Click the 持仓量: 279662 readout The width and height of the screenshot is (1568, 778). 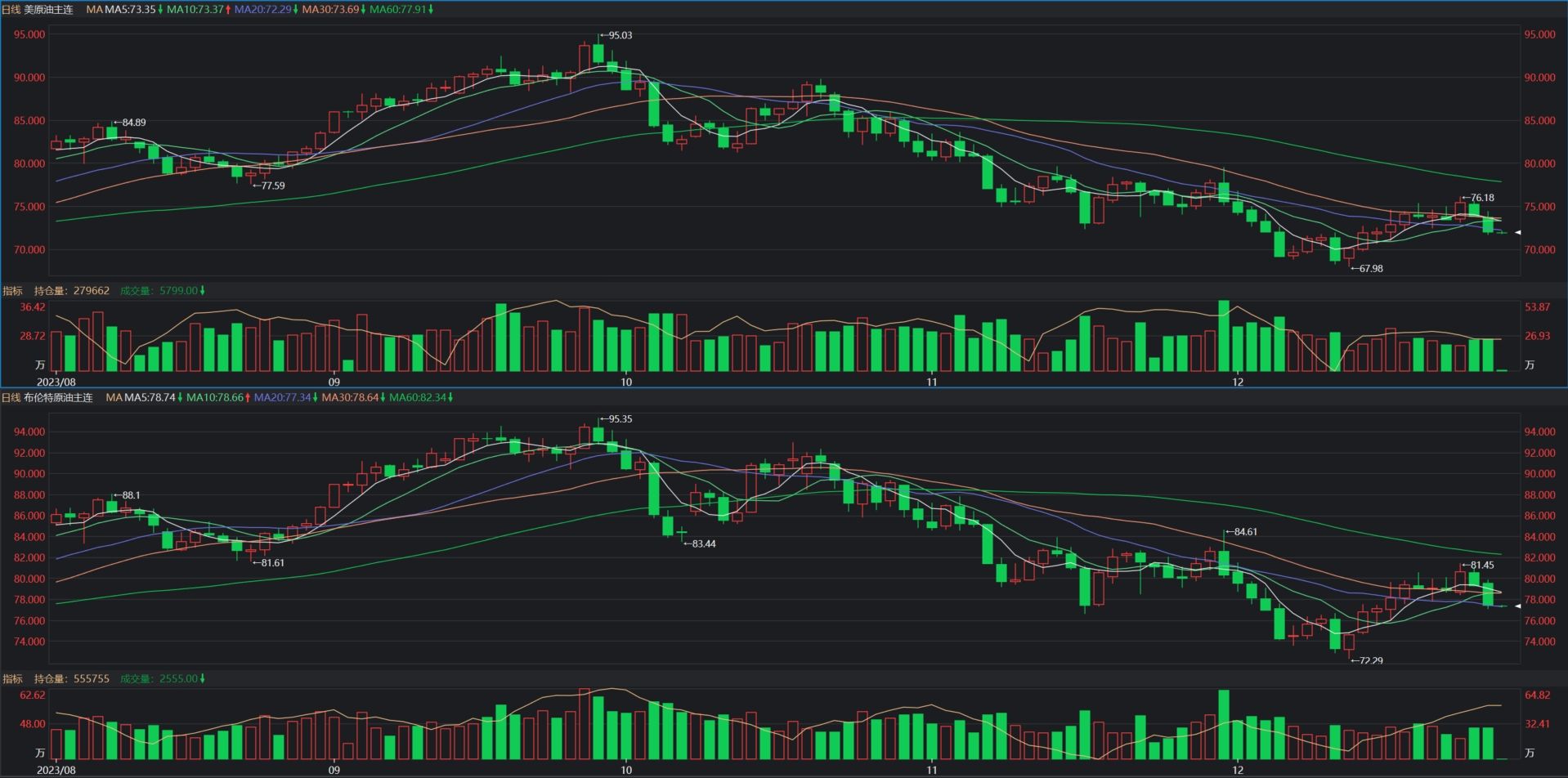pos(72,291)
